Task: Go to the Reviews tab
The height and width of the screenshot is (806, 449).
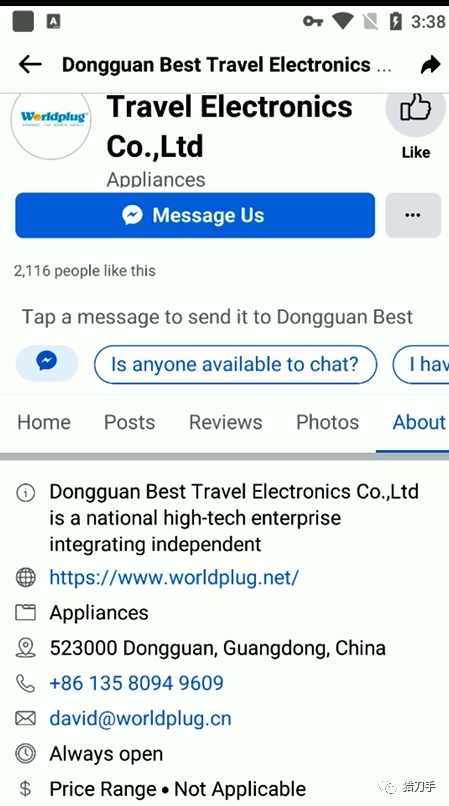Action: click(x=226, y=423)
